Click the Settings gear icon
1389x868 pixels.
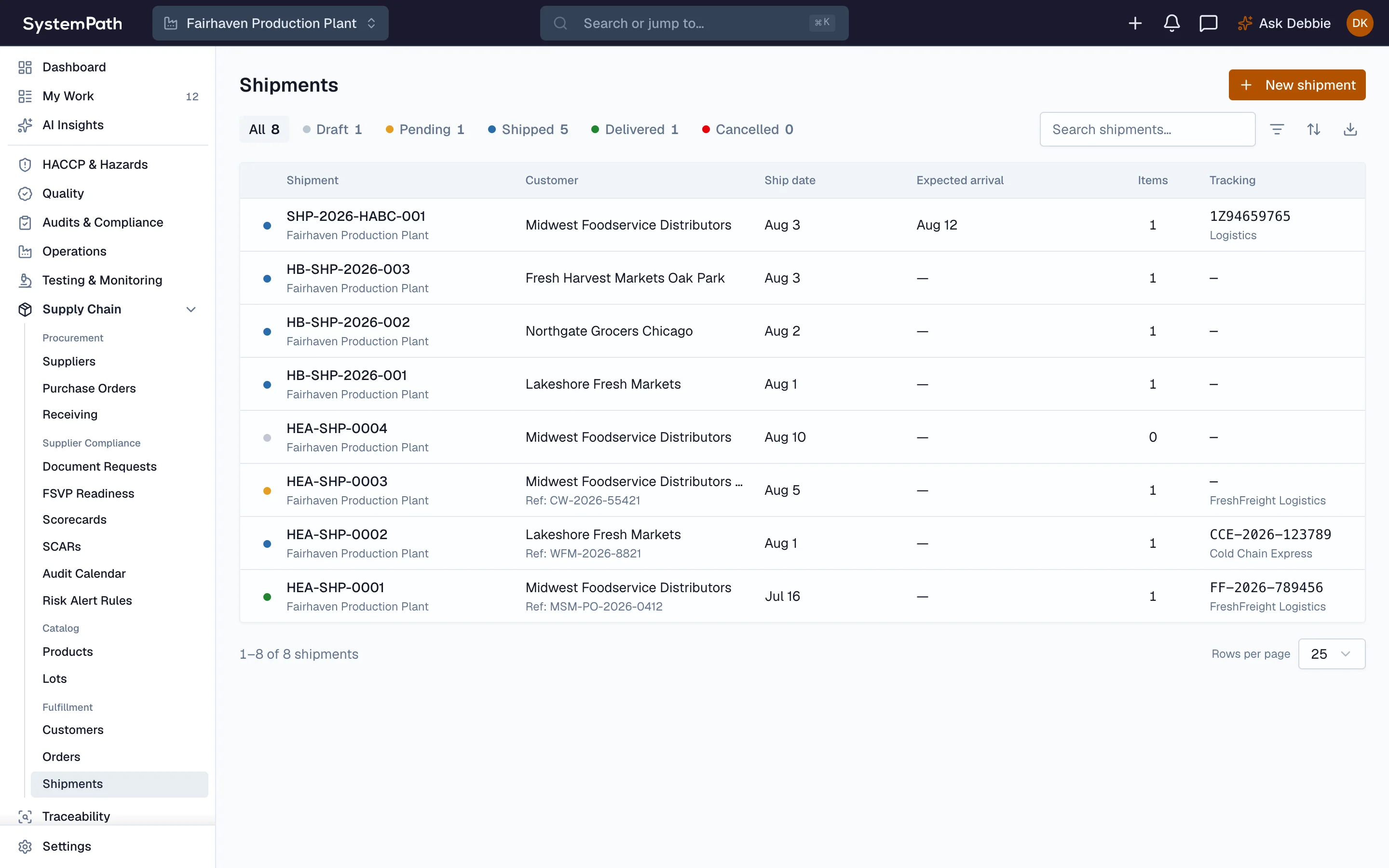(x=25, y=846)
